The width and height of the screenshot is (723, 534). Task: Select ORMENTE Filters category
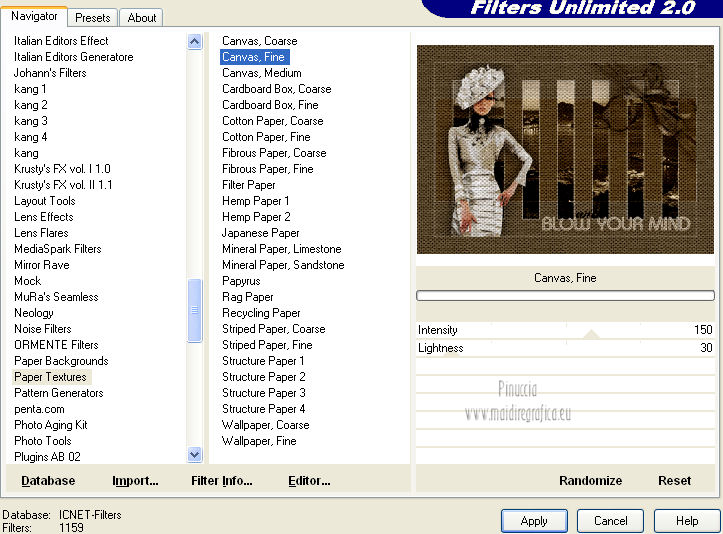click(56, 345)
